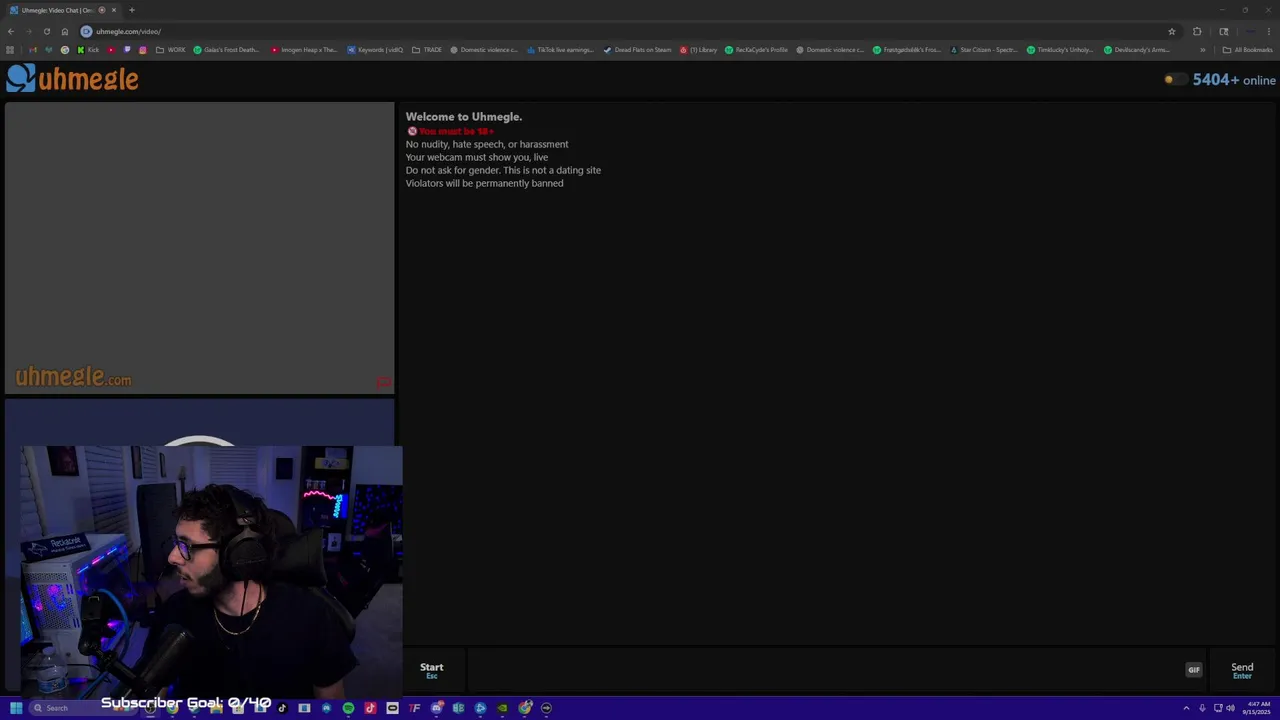Open the Keywords vidIQ bookmark

pyautogui.click(x=375, y=50)
